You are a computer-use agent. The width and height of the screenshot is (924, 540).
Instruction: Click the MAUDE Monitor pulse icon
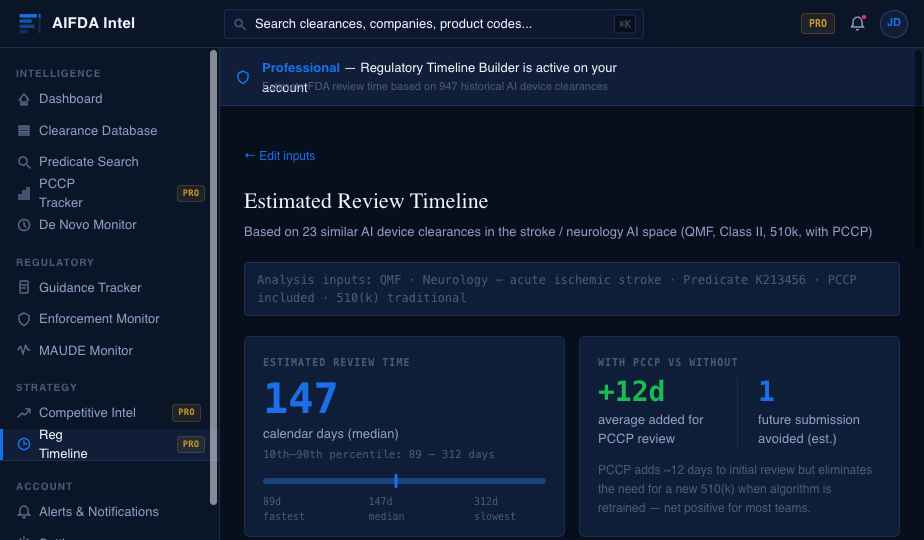(24, 350)
